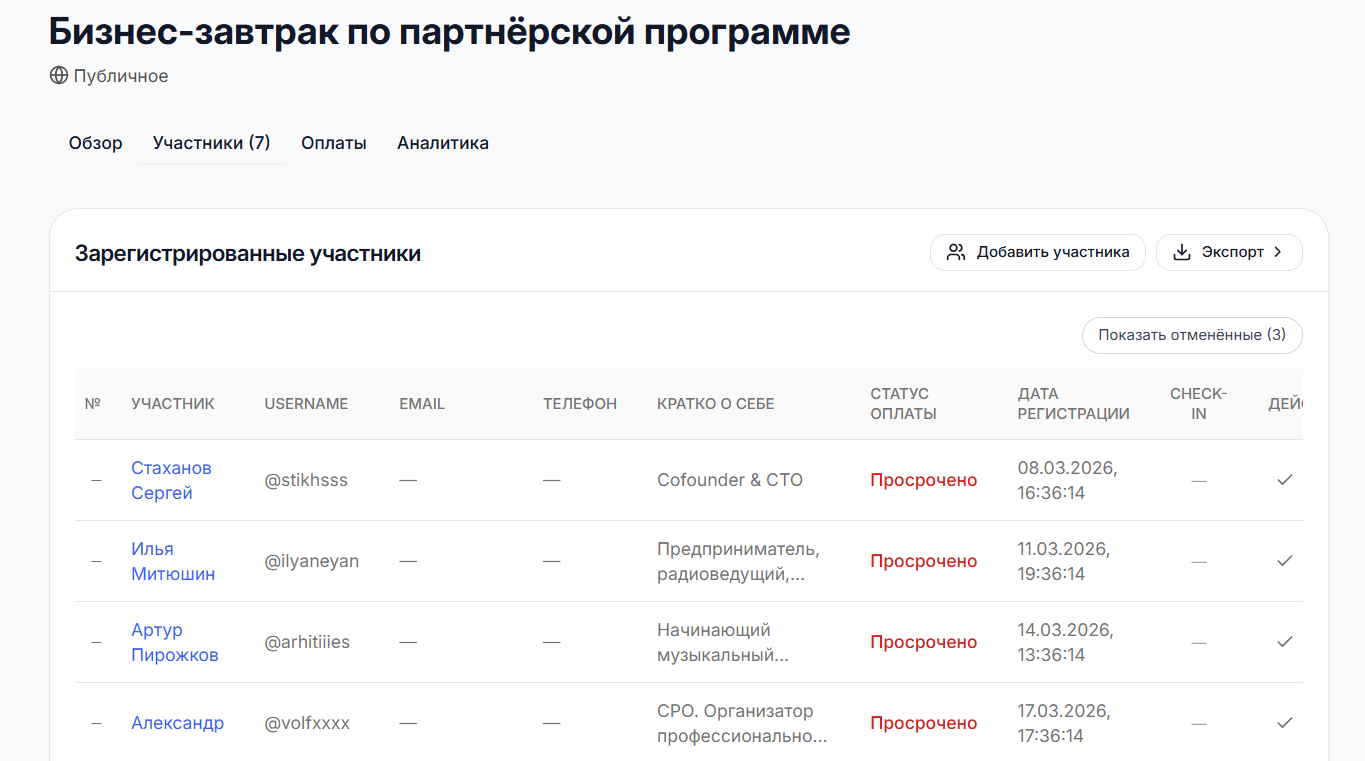Click bio text starting СРО. Организатор
The height and width of the screenshot is (761, 1365).
742,723
